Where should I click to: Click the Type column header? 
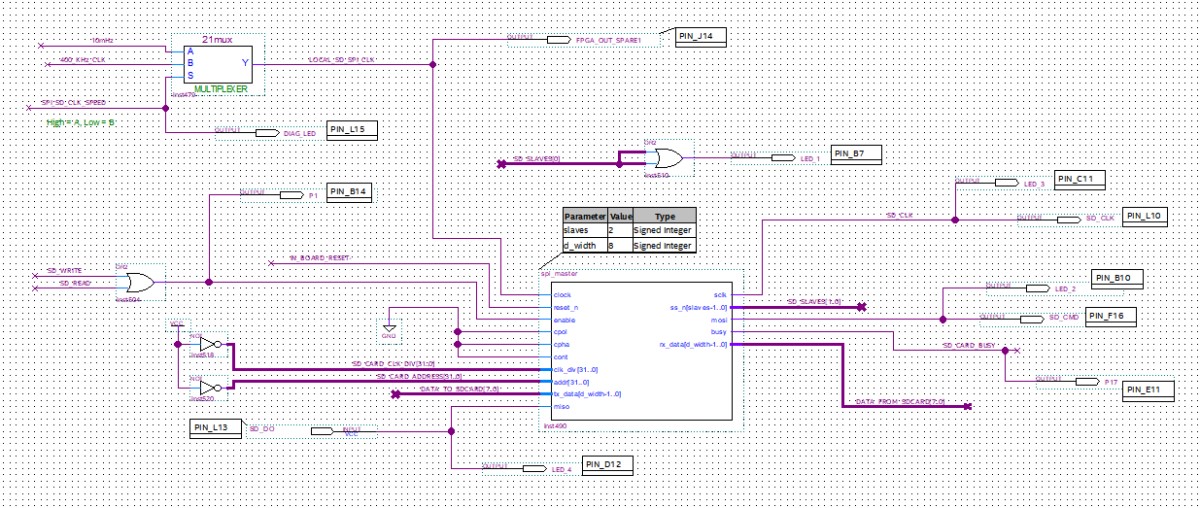coord(665,216)
